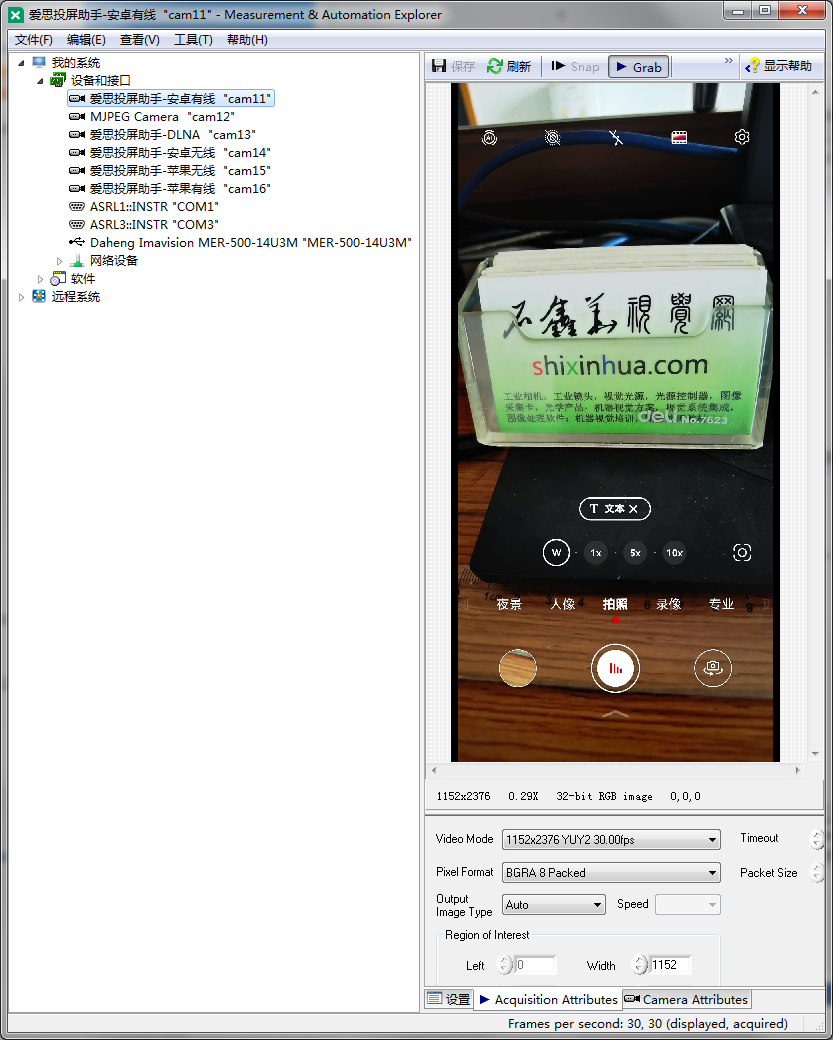Open the 工具(T) menu
The image size is (833, 1040).
(x=193, y=40)
